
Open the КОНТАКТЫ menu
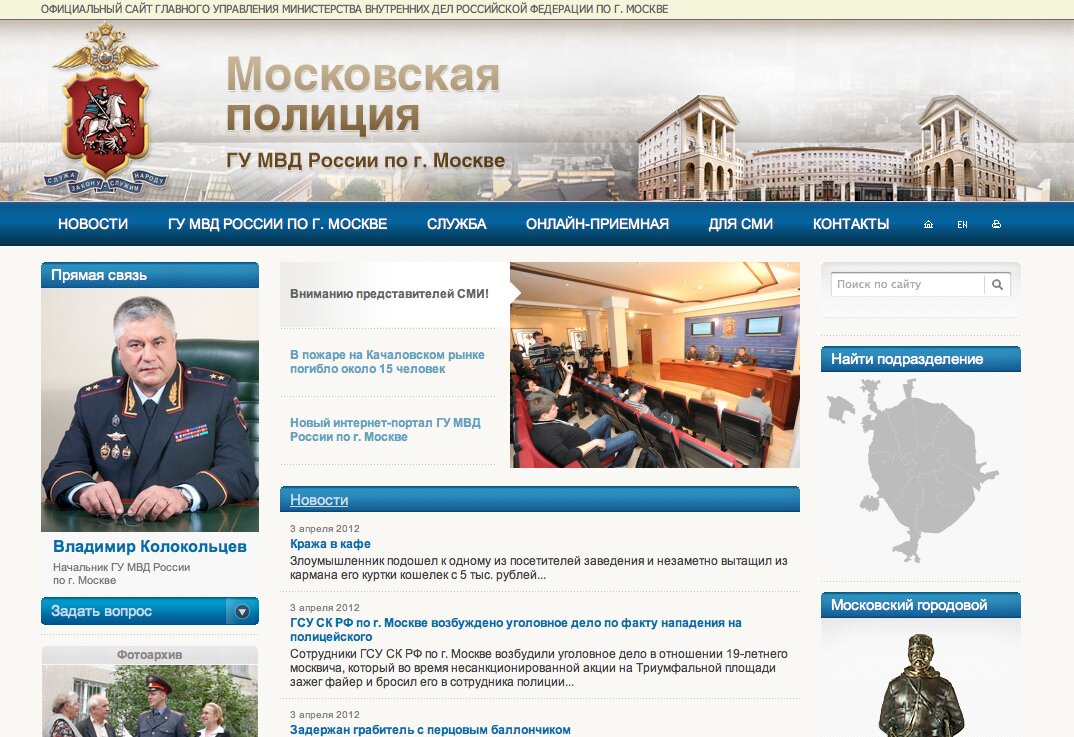pos(849,224)
